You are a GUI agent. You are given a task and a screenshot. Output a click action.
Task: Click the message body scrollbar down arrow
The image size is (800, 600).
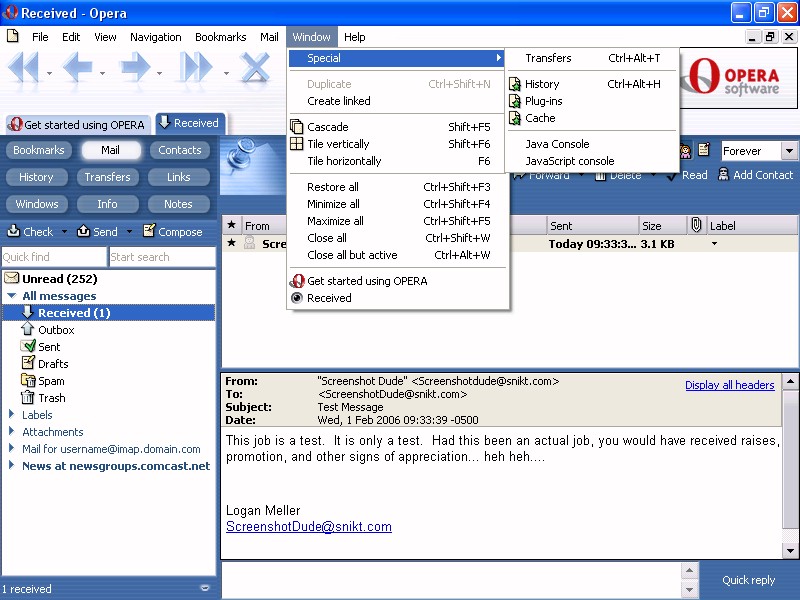[x=790, y=551]
